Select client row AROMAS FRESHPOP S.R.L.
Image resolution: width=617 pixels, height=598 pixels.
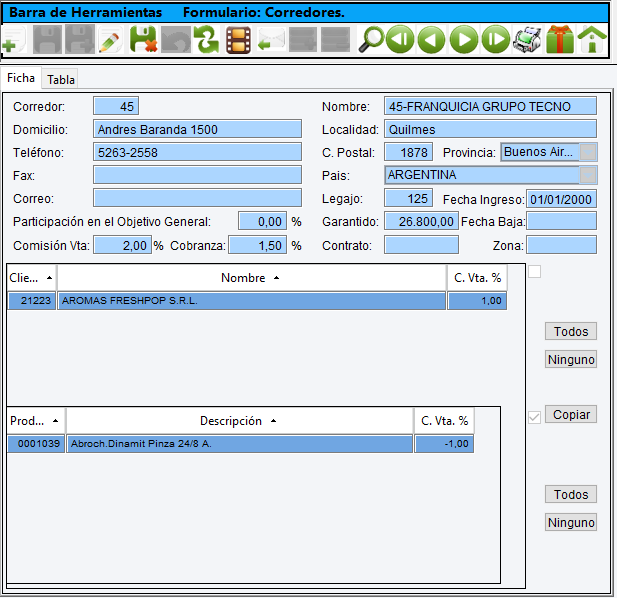point(252,301)
